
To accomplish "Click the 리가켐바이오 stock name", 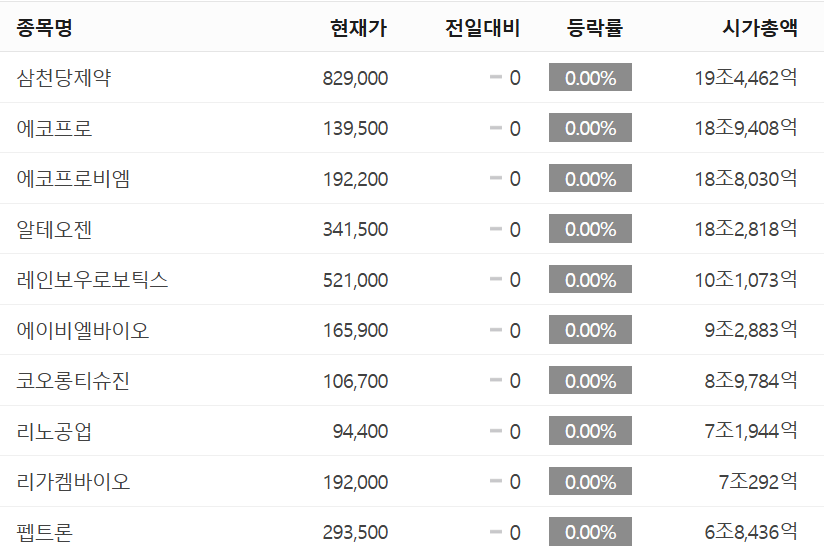I will coord(73,482).
